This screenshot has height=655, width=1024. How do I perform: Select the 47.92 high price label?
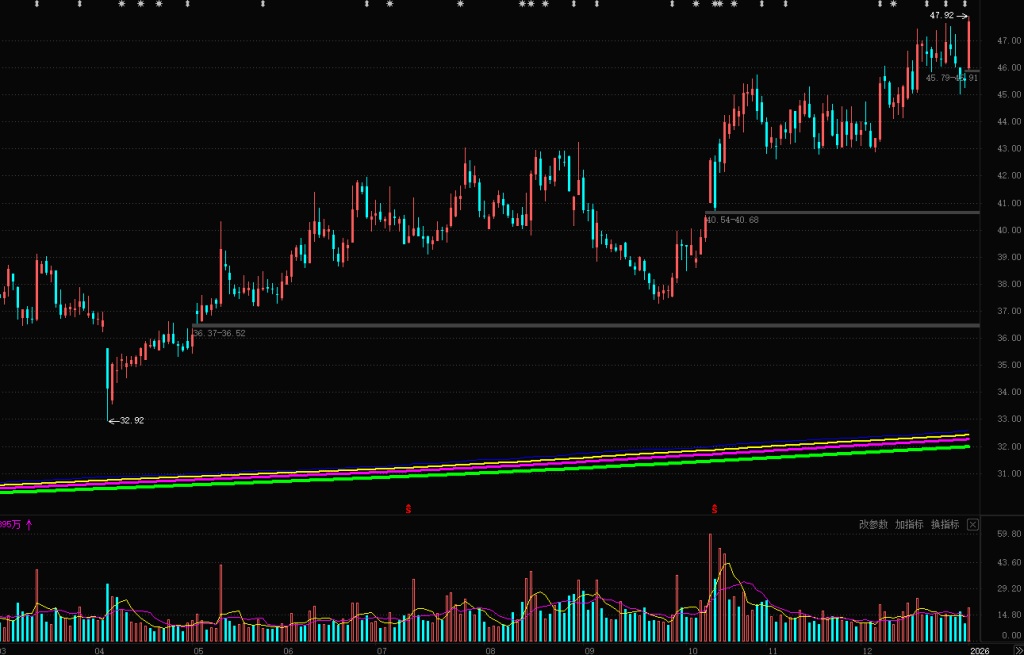(941, 16)
